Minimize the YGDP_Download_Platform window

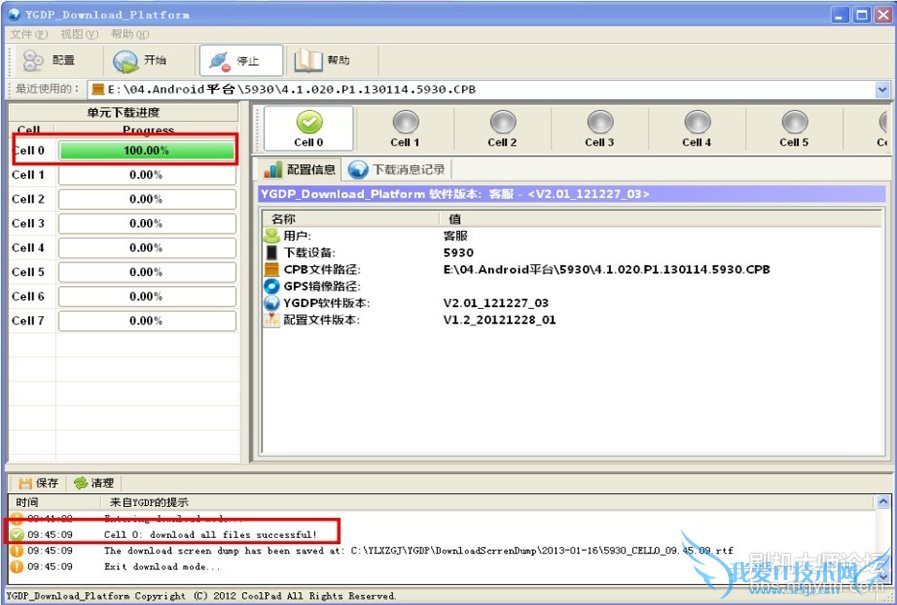coord(840,15)
